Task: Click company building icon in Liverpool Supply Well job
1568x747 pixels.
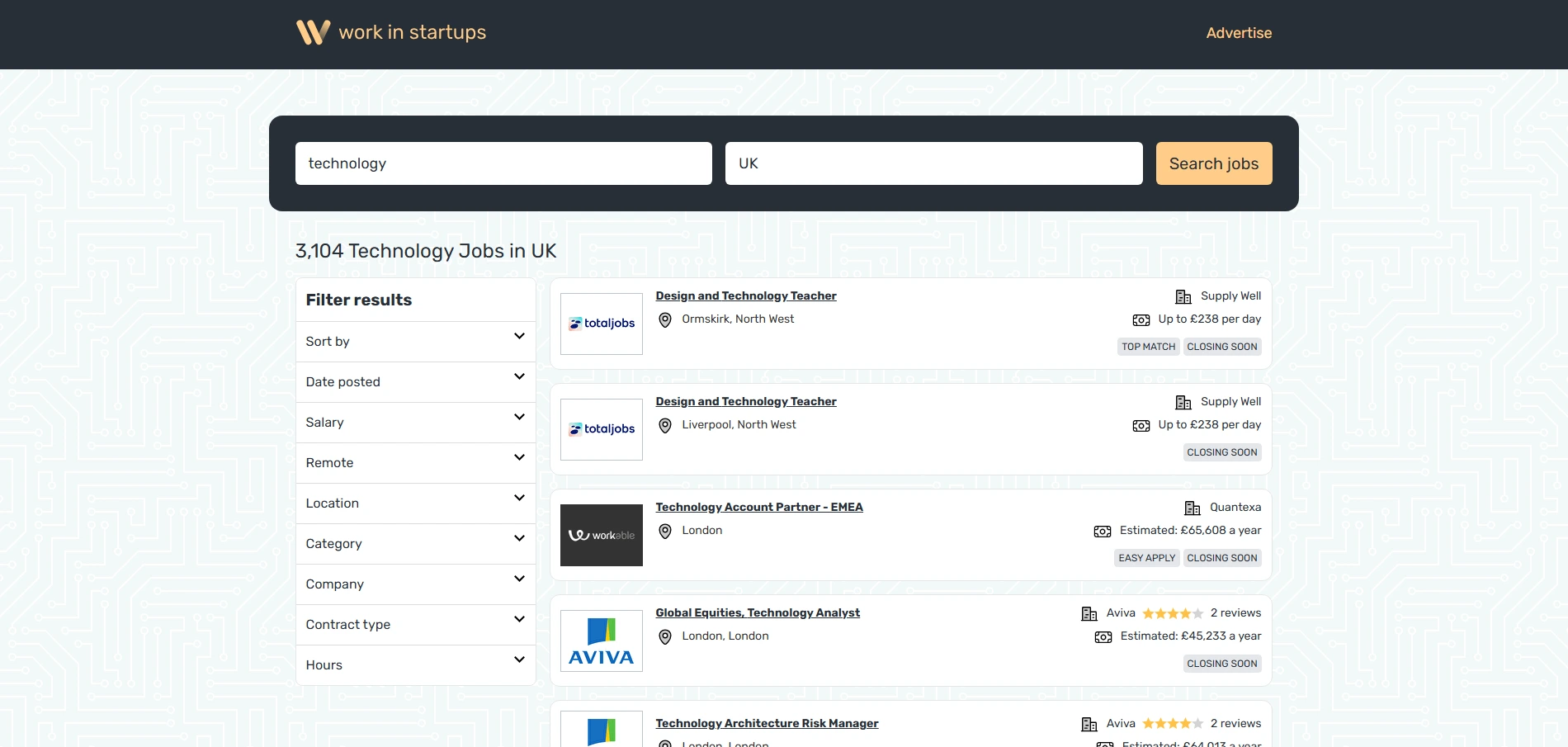Action: (x=1183, y=402)
